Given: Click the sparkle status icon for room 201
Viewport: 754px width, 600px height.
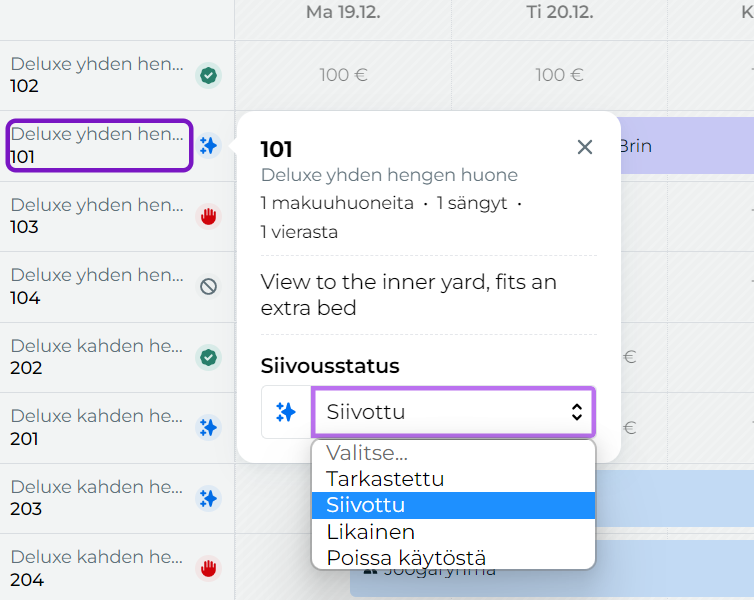Looking at the screenshot, I should click(208, 428).
